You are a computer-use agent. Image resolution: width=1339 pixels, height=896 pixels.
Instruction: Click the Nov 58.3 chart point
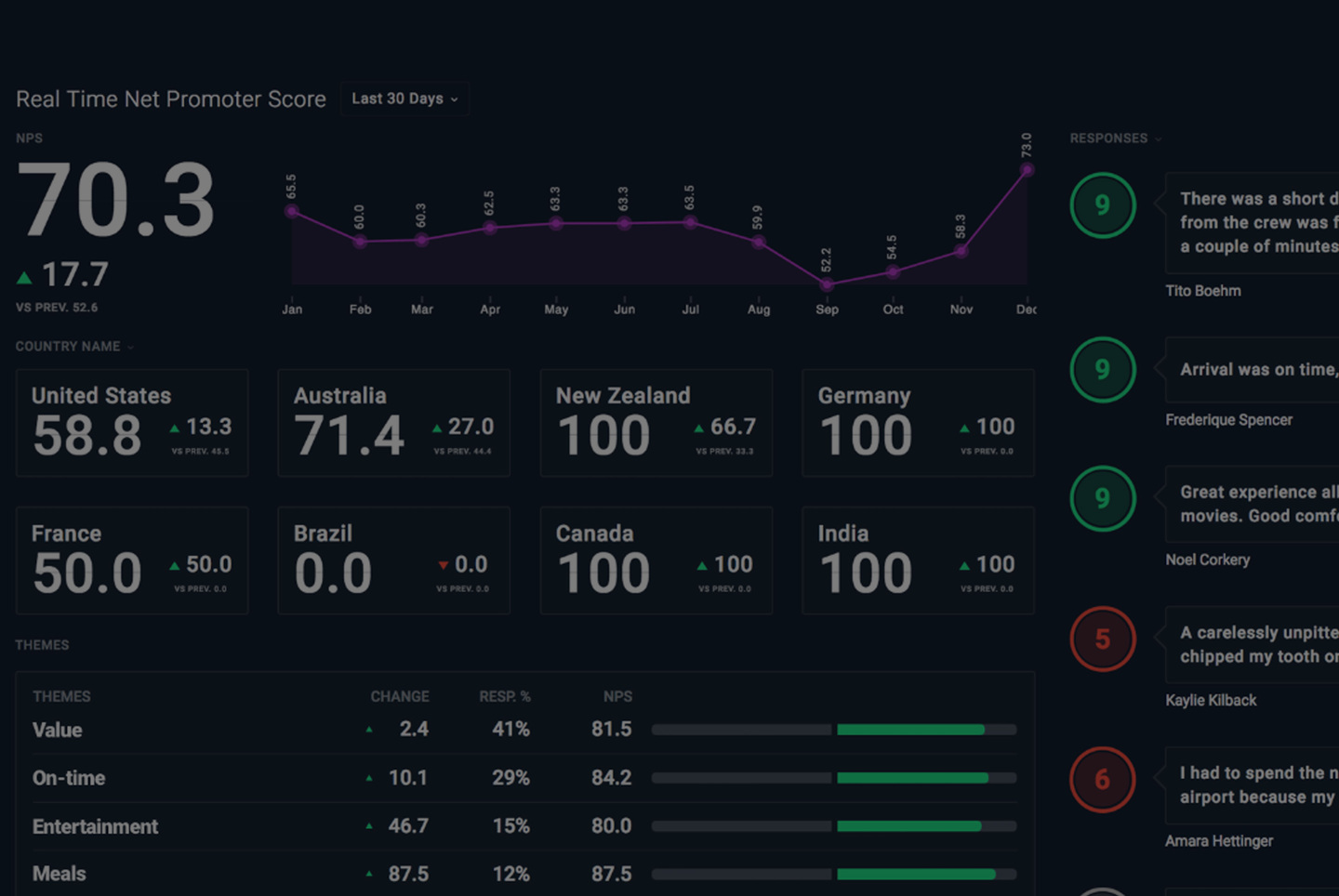coord(961,251)
